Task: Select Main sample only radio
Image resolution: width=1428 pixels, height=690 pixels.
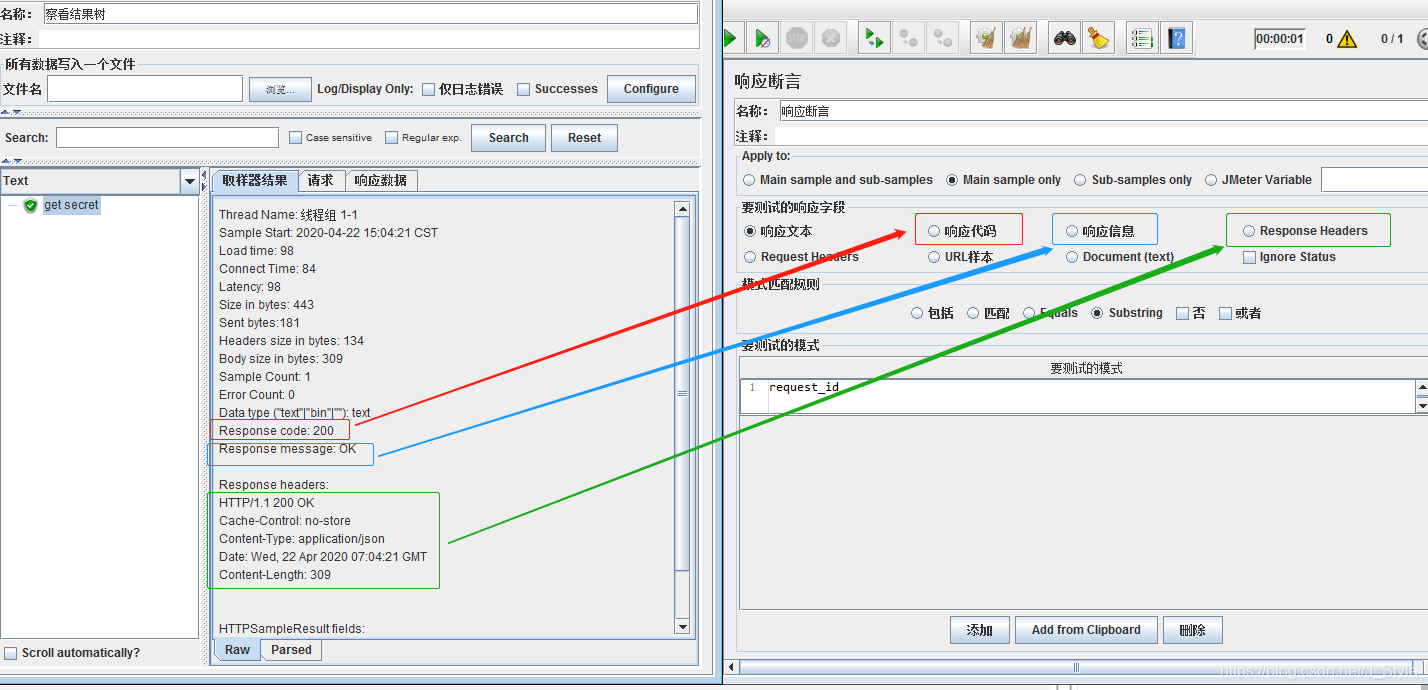Action: [x=952, y=180]
